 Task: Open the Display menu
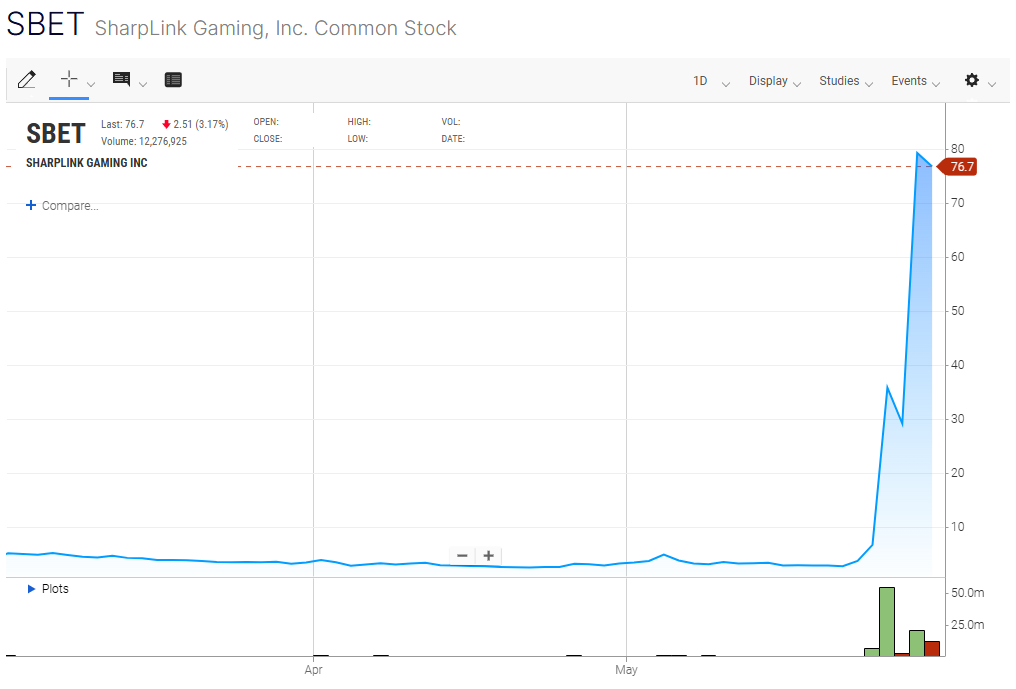click(x=768, y=81)
